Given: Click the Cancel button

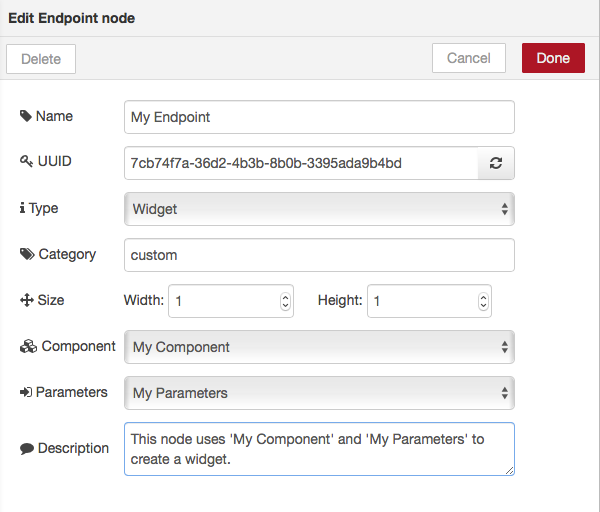Looking at the screenshot, I should (469, 58).
